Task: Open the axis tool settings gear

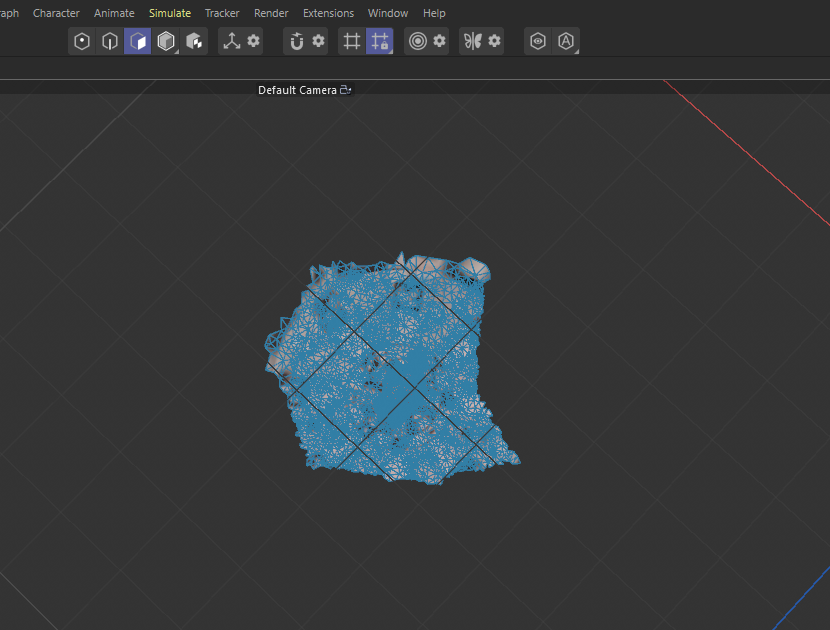Action: pyautogui.click(x=253, y=41)
